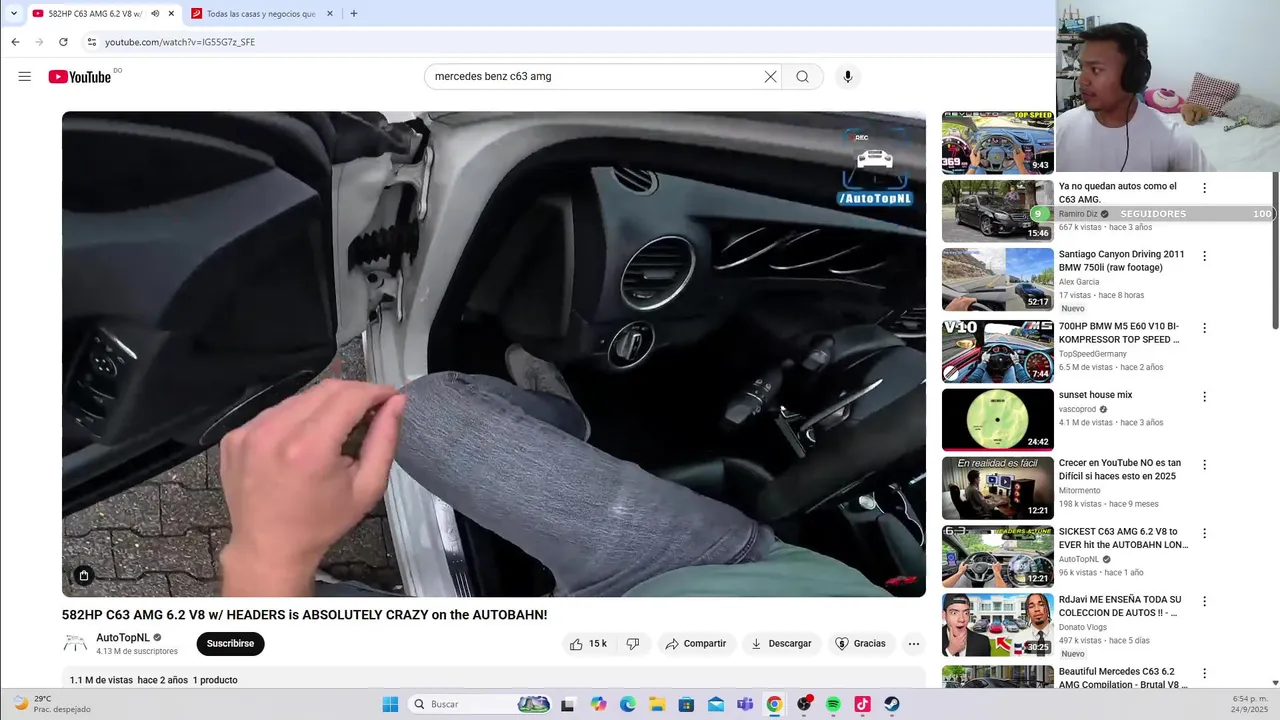The image size is (1280, 720).
Task: Open a new Chrome tab
Action: coord(353,14)
